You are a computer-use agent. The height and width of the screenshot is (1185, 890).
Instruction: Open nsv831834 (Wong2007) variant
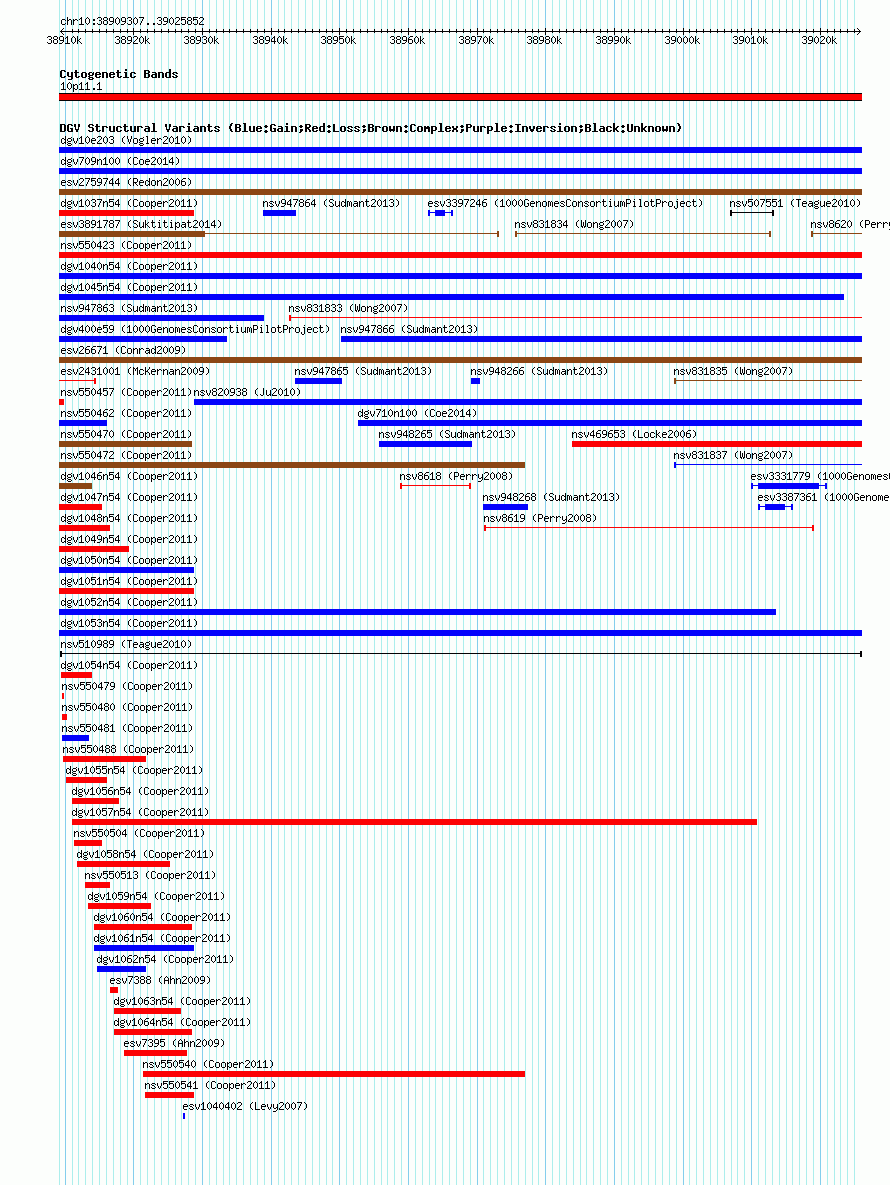click(573, 225)
